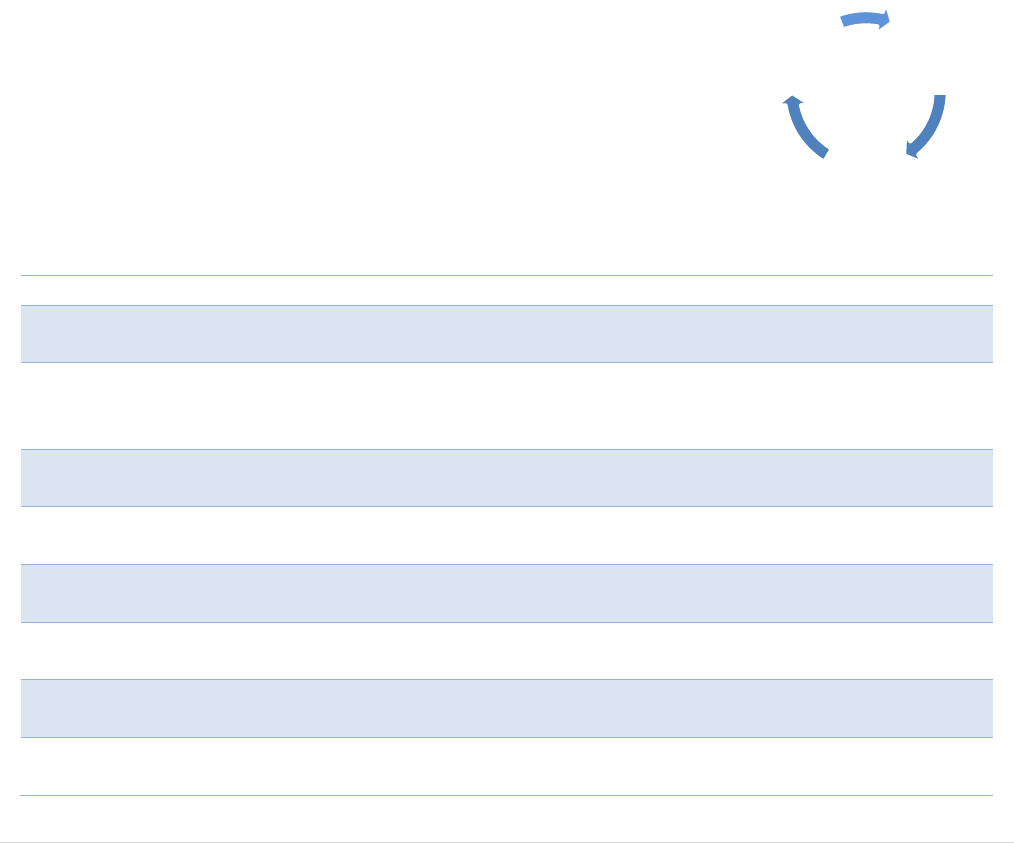Select the second shaded blue table row
Screen dimensions: 1014x843
click(506, 478)
